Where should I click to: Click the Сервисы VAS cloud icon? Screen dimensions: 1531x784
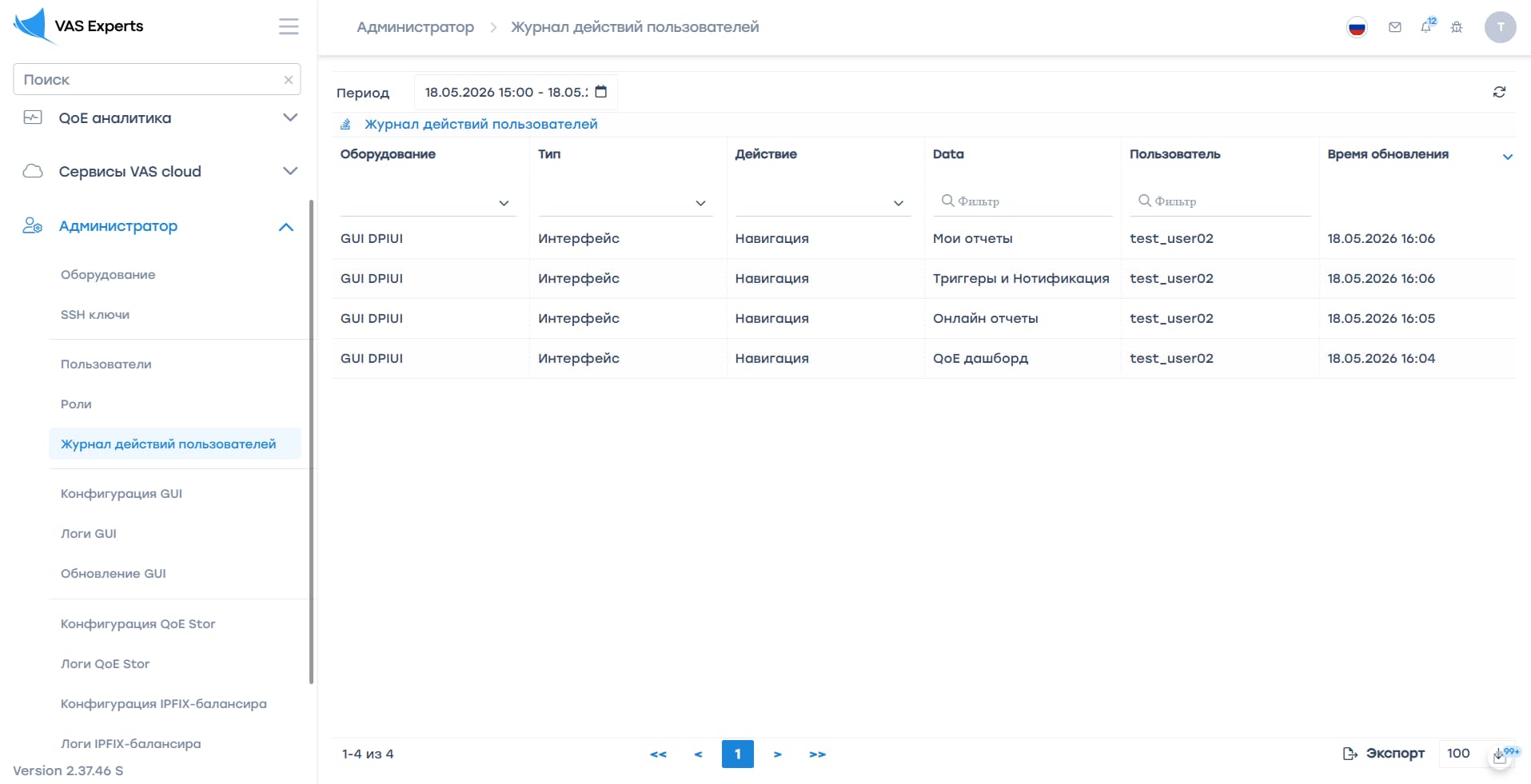33,171
